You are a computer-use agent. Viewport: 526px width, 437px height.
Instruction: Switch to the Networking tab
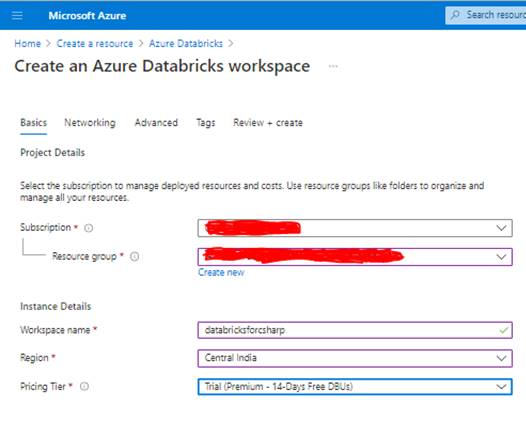[90, 123]
